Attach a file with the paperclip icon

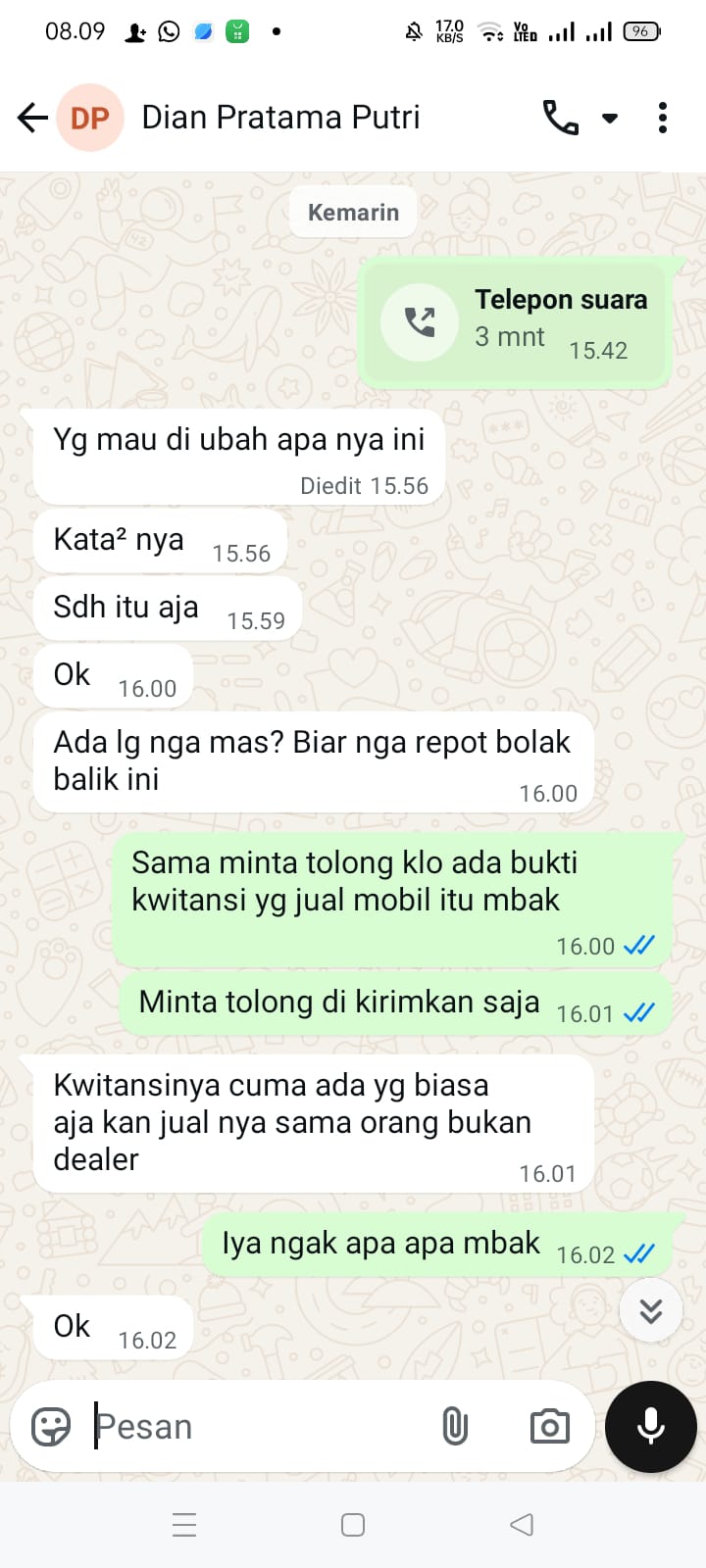[455, 1427]
